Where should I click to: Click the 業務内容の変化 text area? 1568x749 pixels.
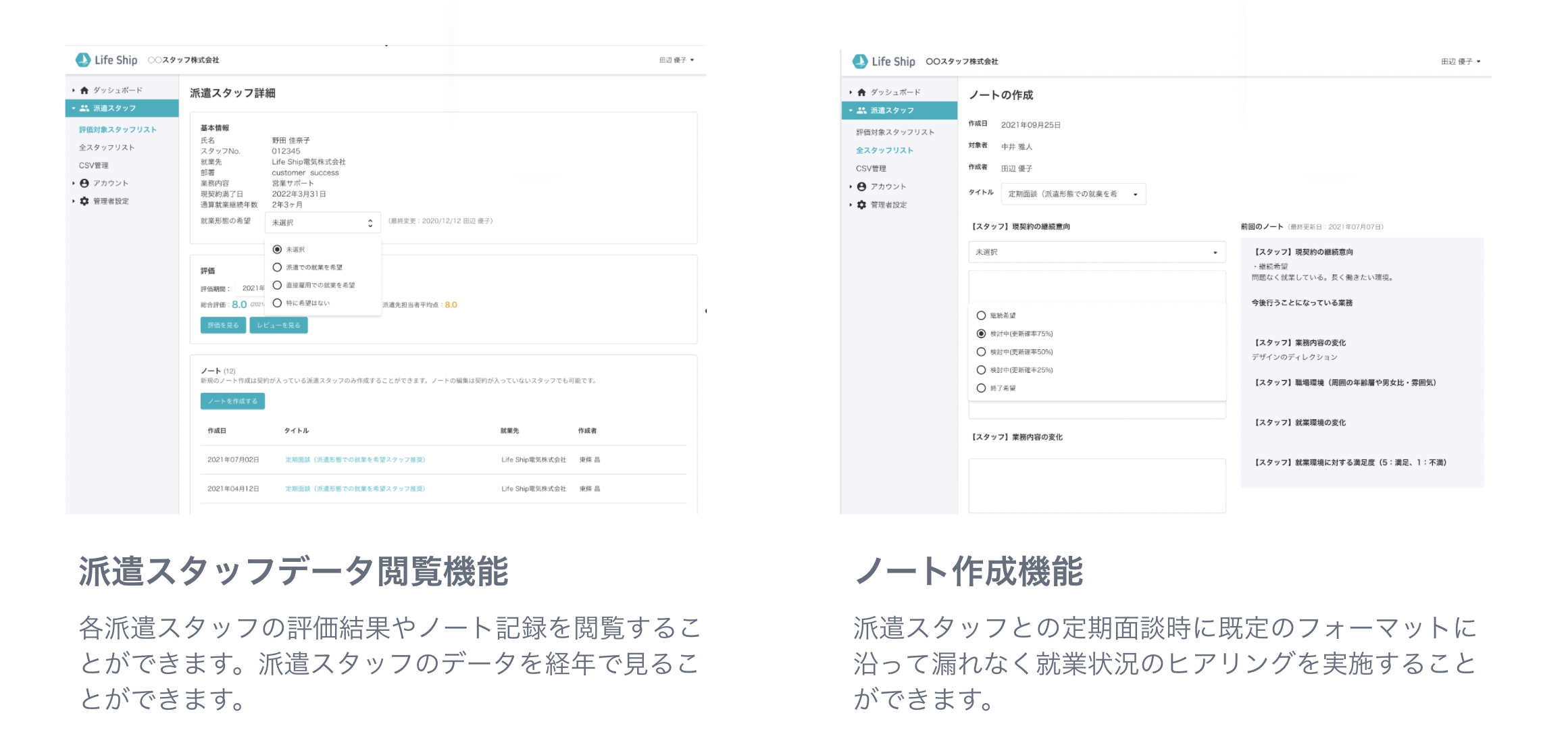1096,485
